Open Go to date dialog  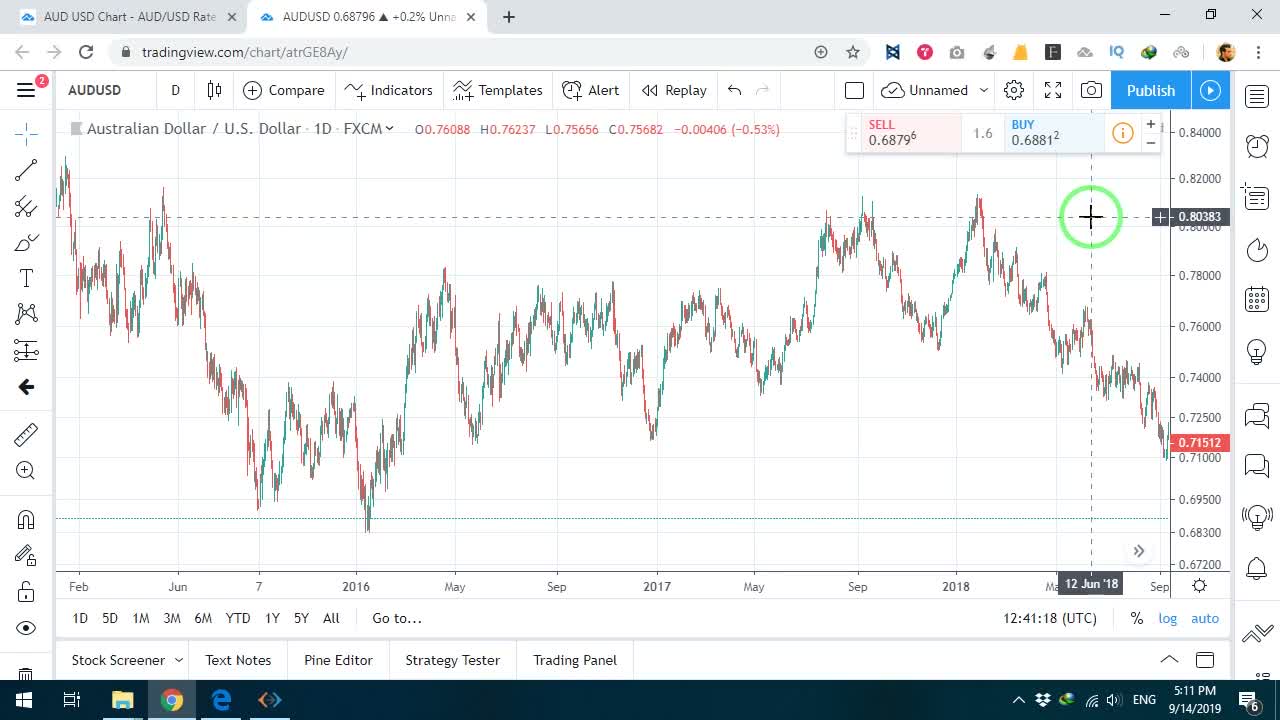point(397,618)
